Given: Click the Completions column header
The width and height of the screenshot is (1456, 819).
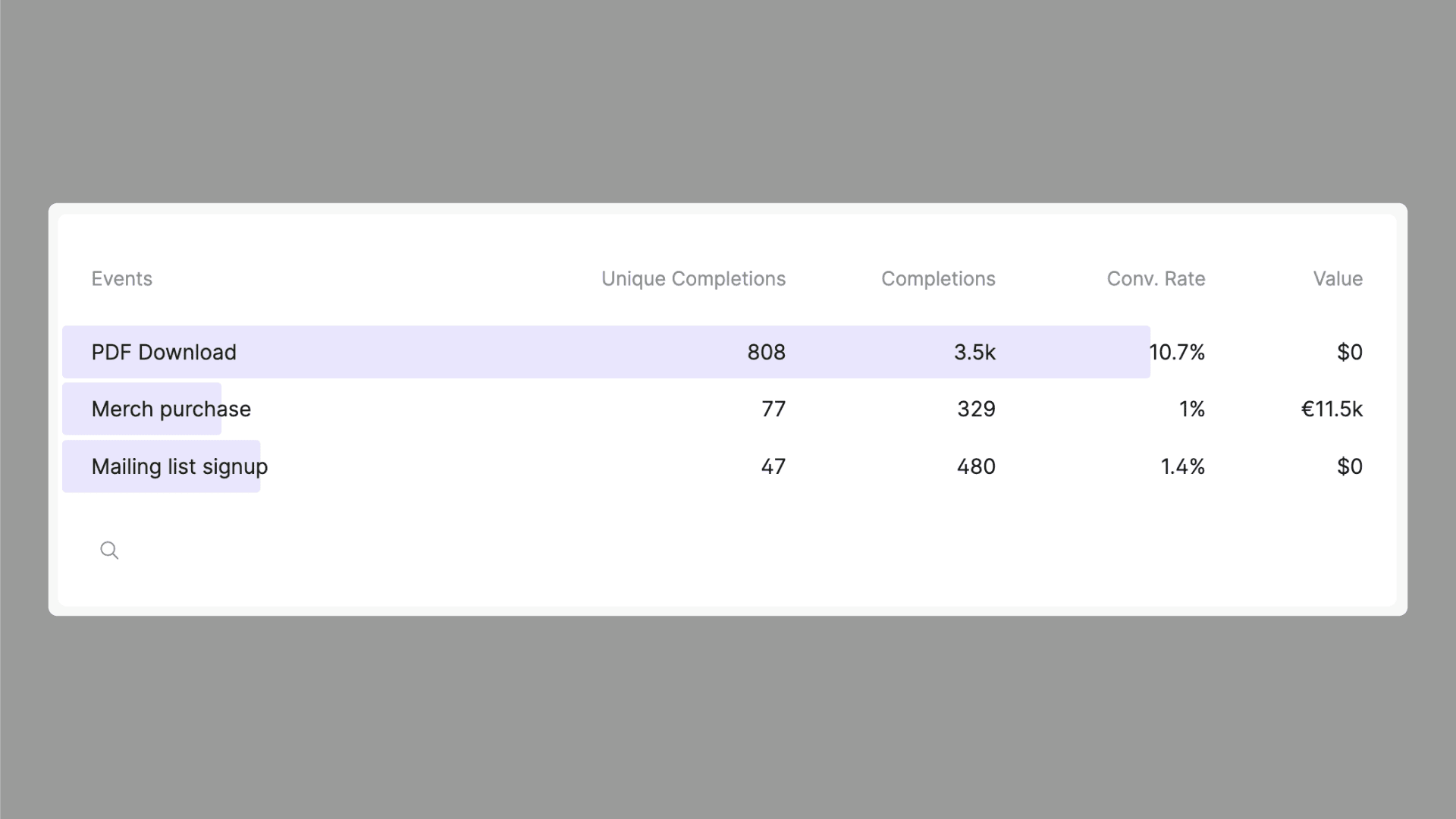Looking at the screenshot, I should tap(938, 278).
